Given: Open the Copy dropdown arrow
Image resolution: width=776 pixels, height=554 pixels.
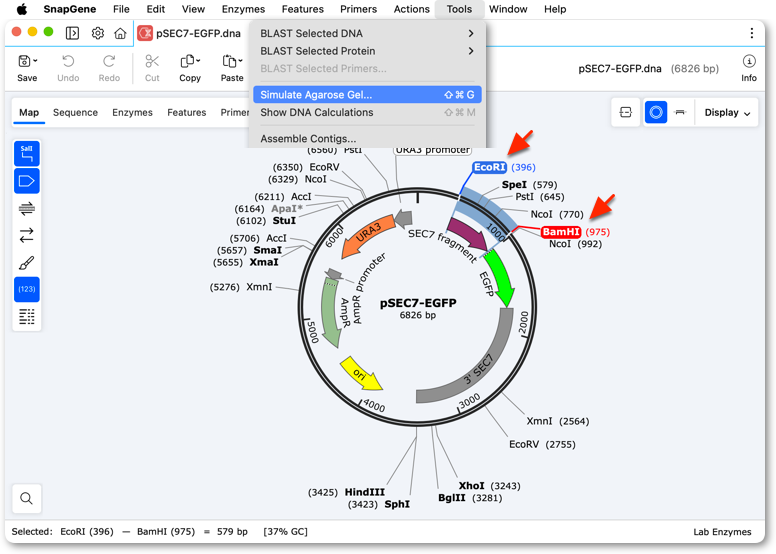Looking at the screenshot, I should [198, 61].
